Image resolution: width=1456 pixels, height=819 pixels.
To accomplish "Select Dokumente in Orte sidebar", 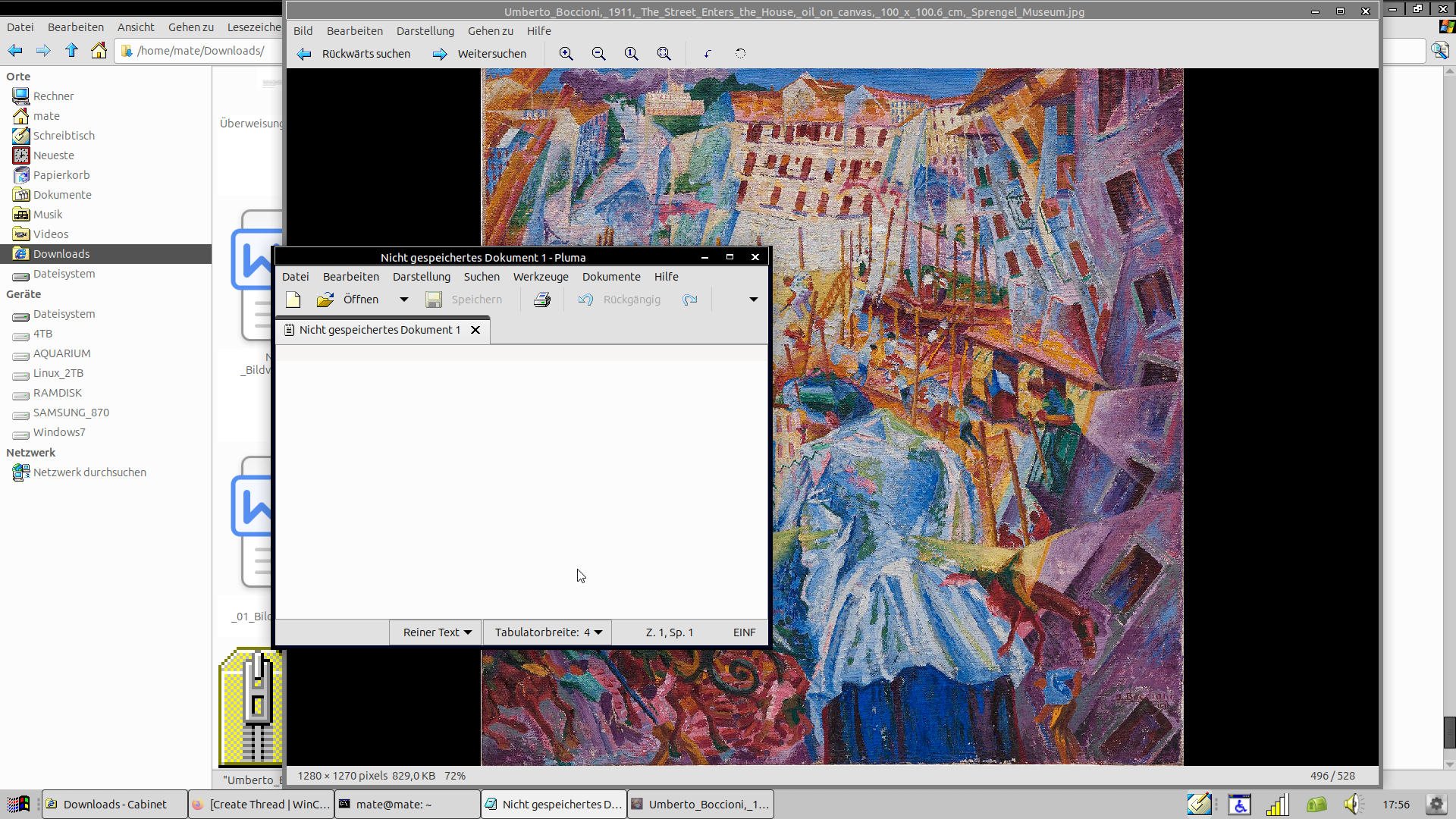I will coord(62,195).
